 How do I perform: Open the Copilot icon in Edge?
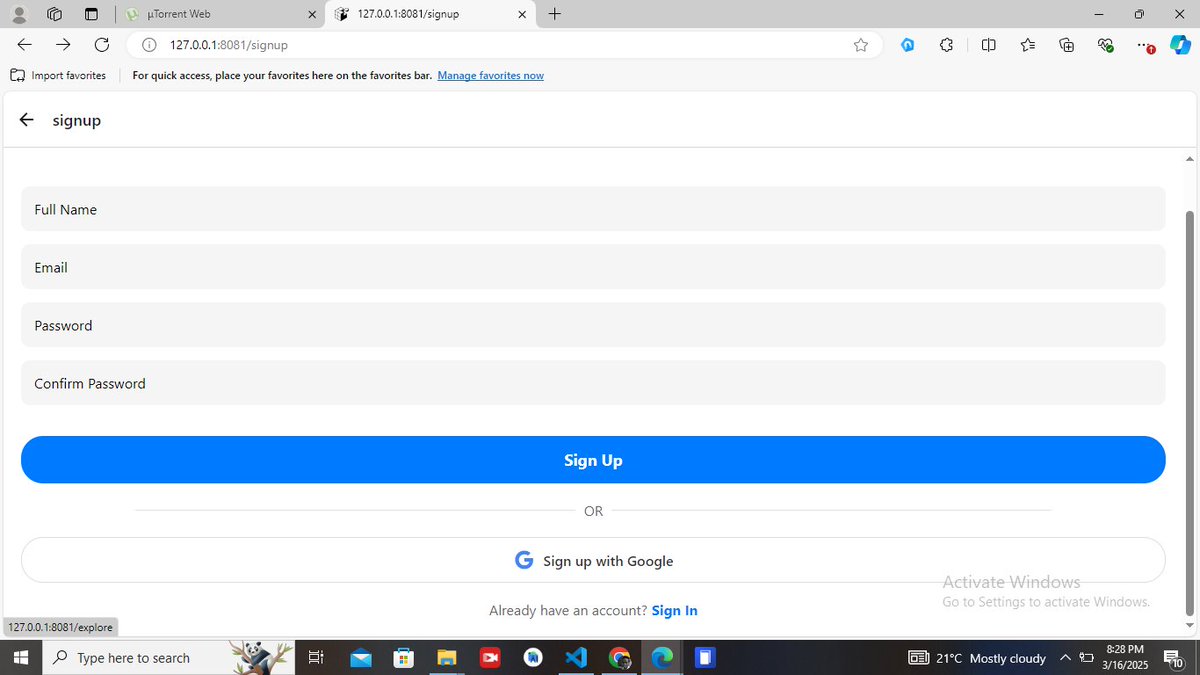coord(1180,44)
